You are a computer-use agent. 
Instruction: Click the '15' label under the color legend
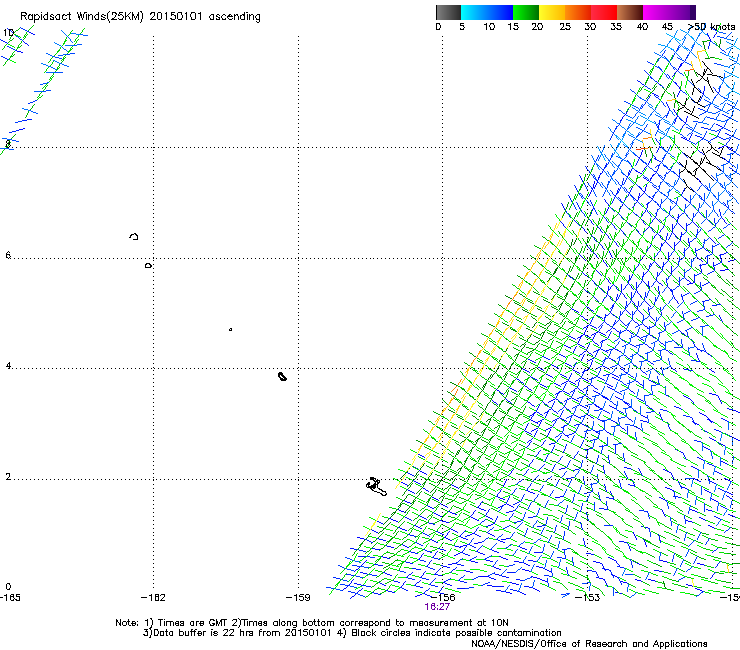513,27
